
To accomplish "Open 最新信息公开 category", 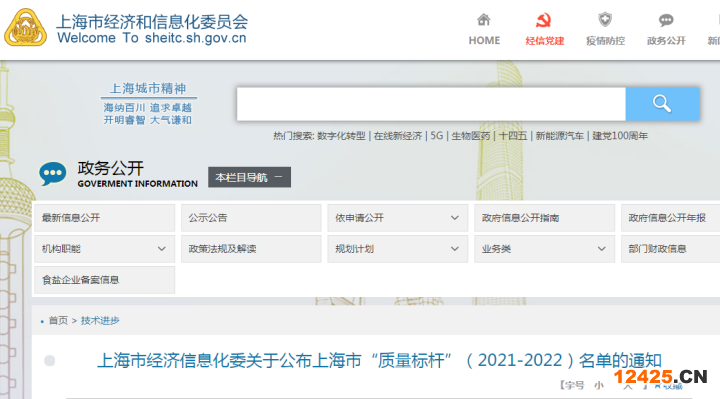I will click(x=104, y=218).
